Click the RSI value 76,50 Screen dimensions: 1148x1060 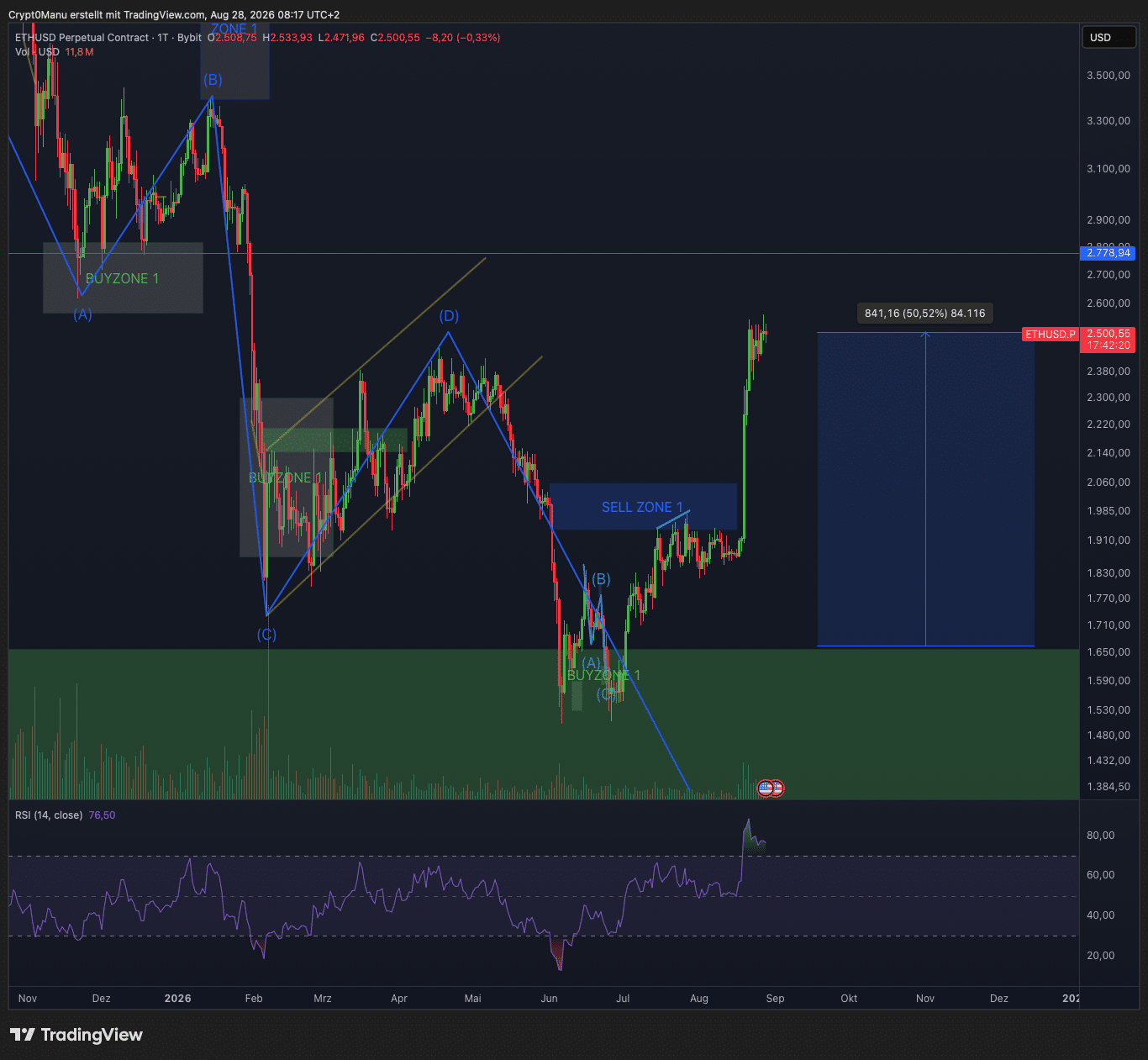coord(102,815)
